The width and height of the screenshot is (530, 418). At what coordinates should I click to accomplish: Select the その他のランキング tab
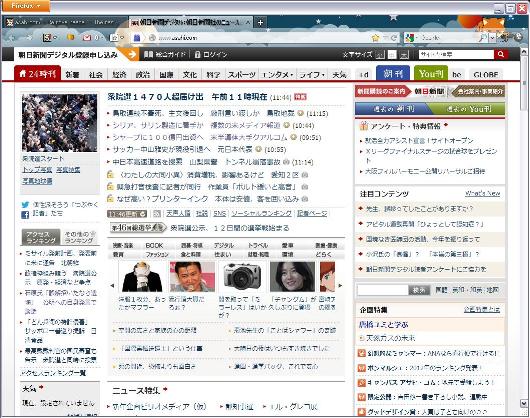point(80,237)
